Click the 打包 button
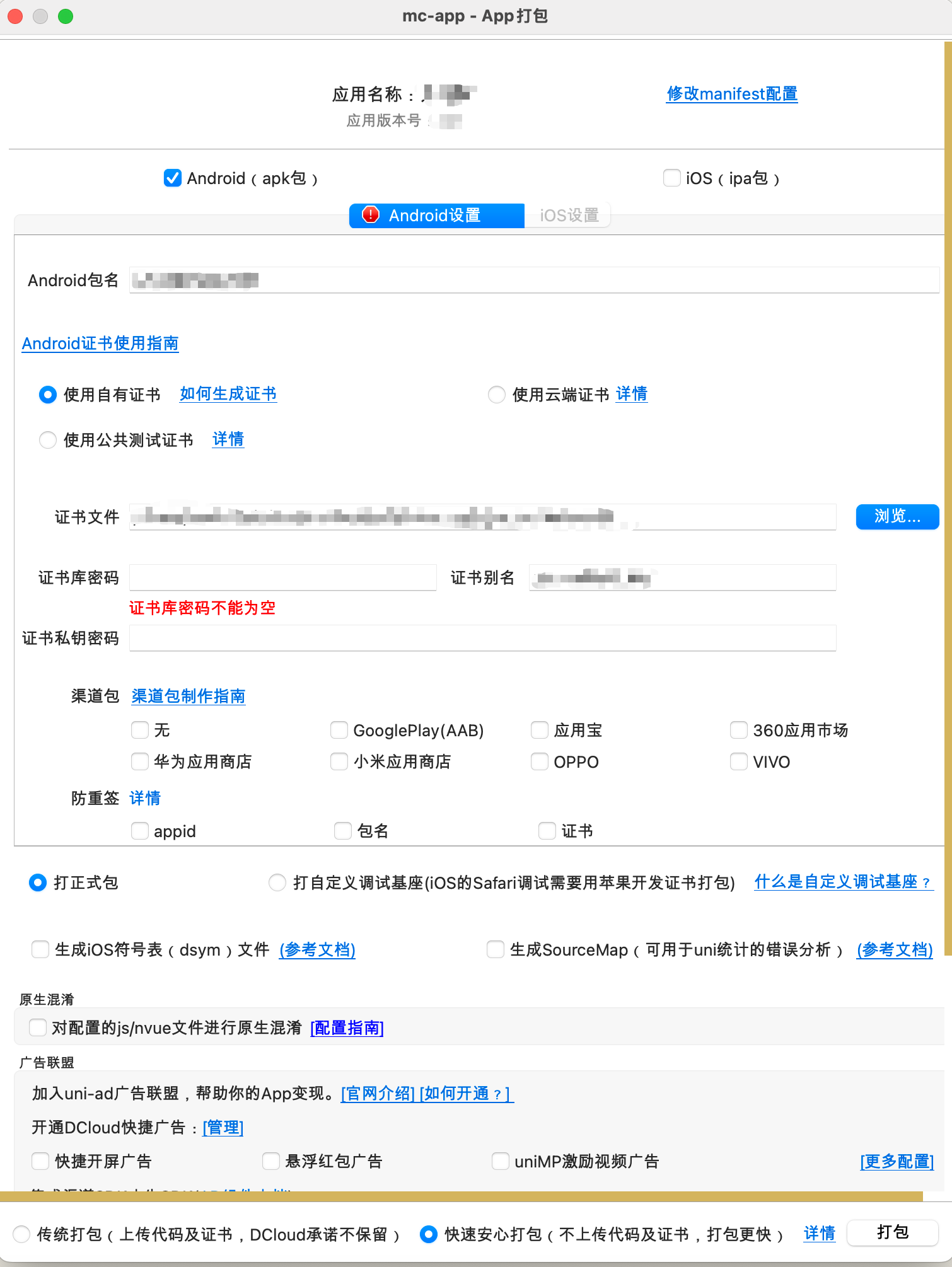Viewport: 952px width, 1267px height. pyautogui.click(x=893, y=1233)
